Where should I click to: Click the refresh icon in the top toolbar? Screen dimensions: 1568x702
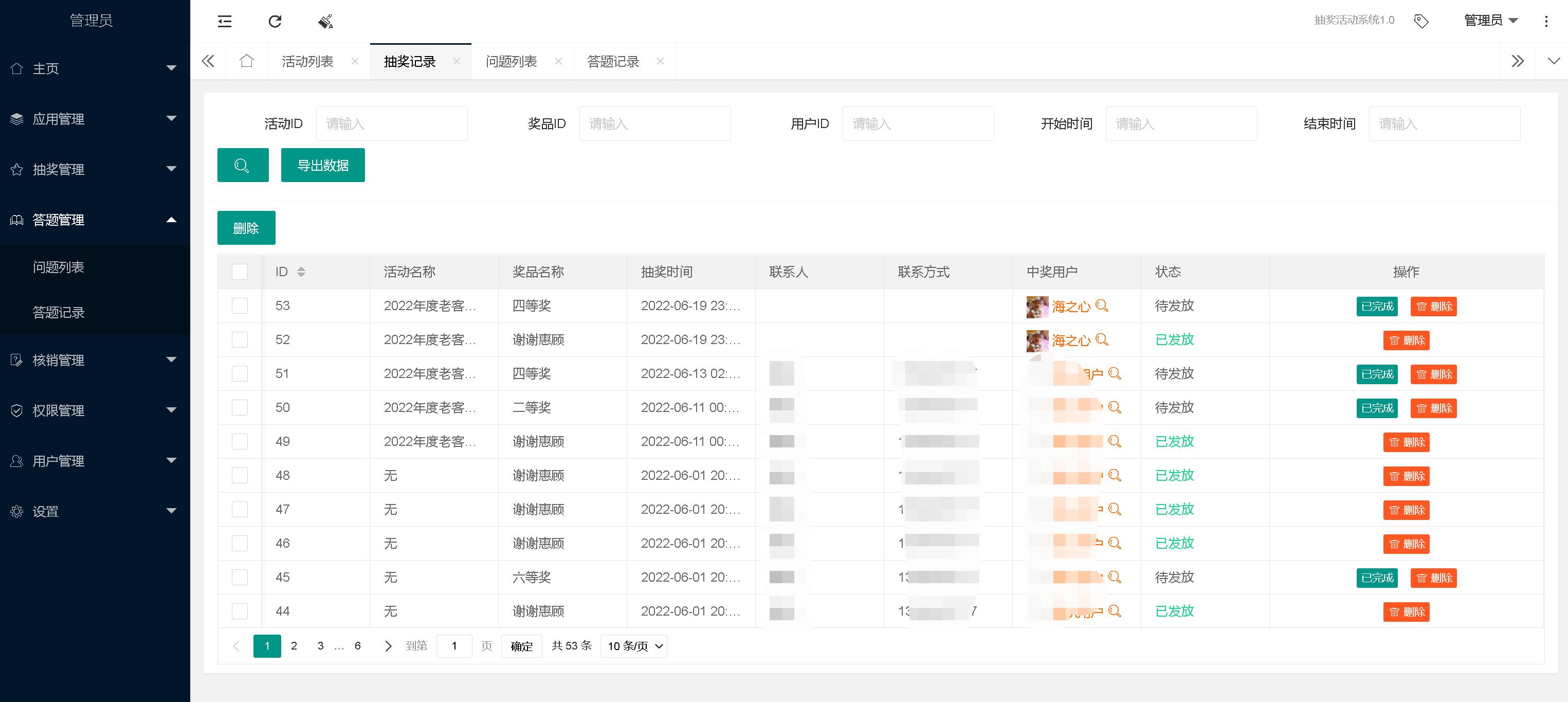click(x=275, y=22)
